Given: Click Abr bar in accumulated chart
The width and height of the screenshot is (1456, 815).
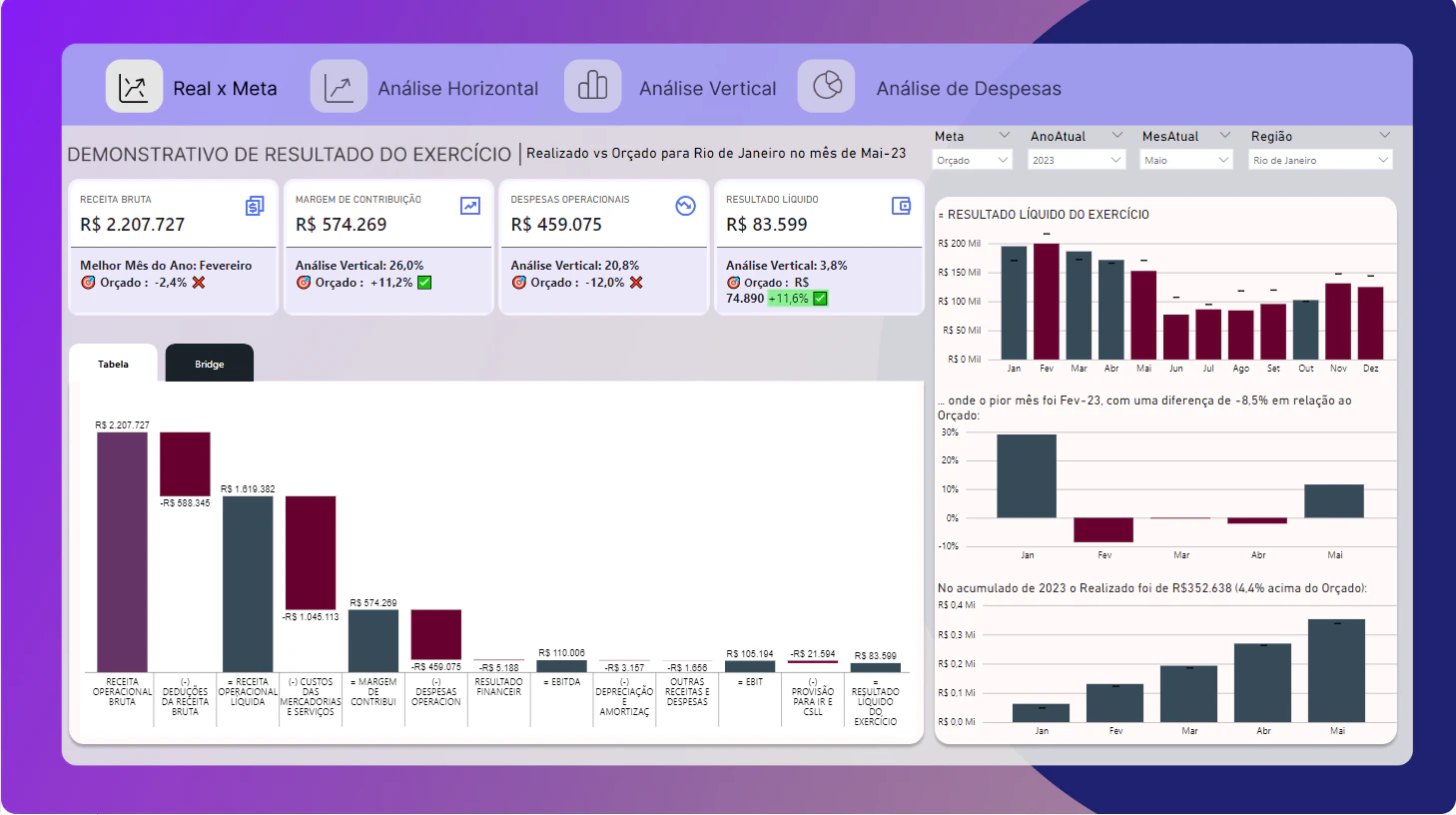Looking at the screenshot, I should point(1262,682).
